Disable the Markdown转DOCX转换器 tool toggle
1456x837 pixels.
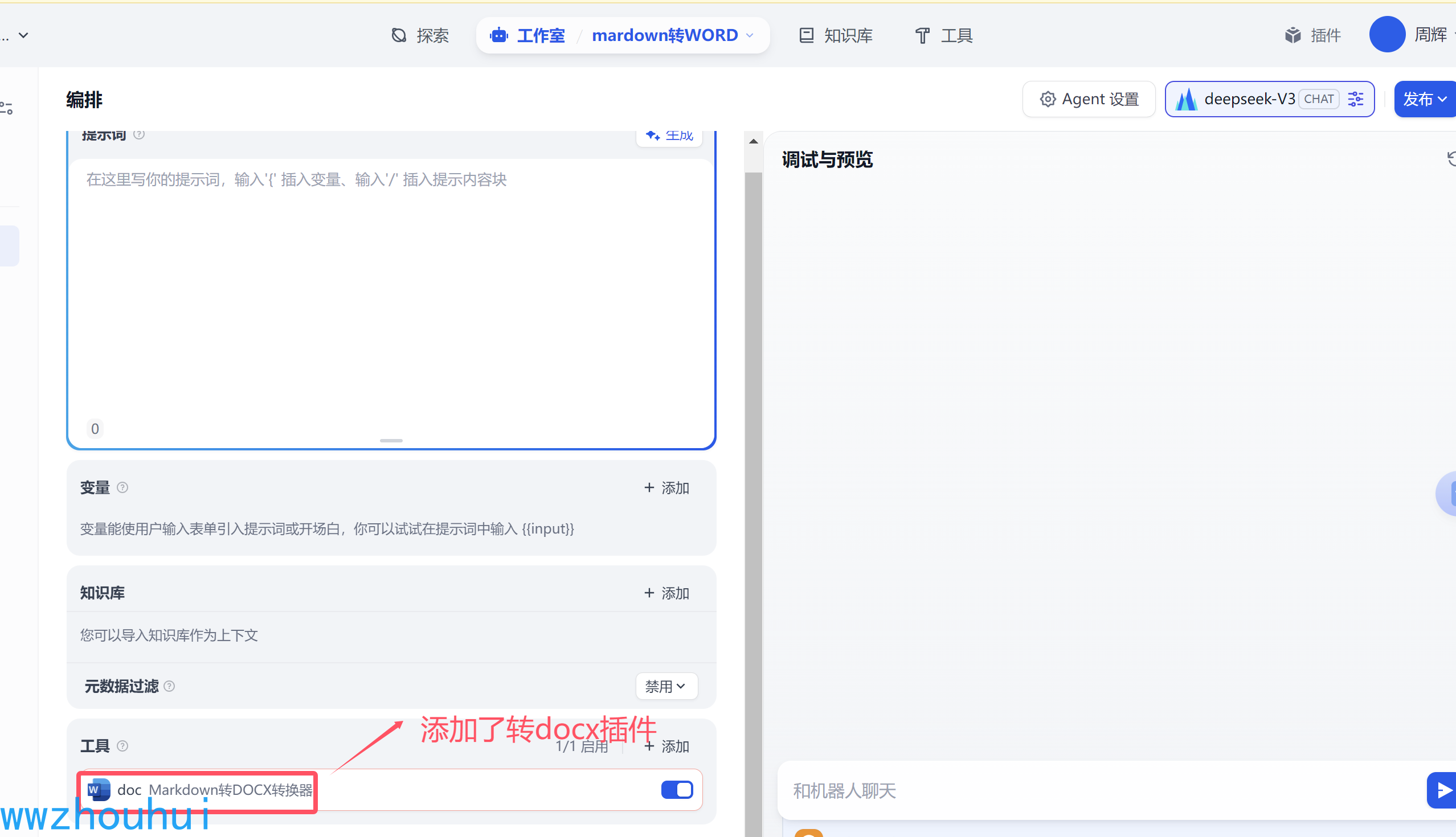click(677, 790)
